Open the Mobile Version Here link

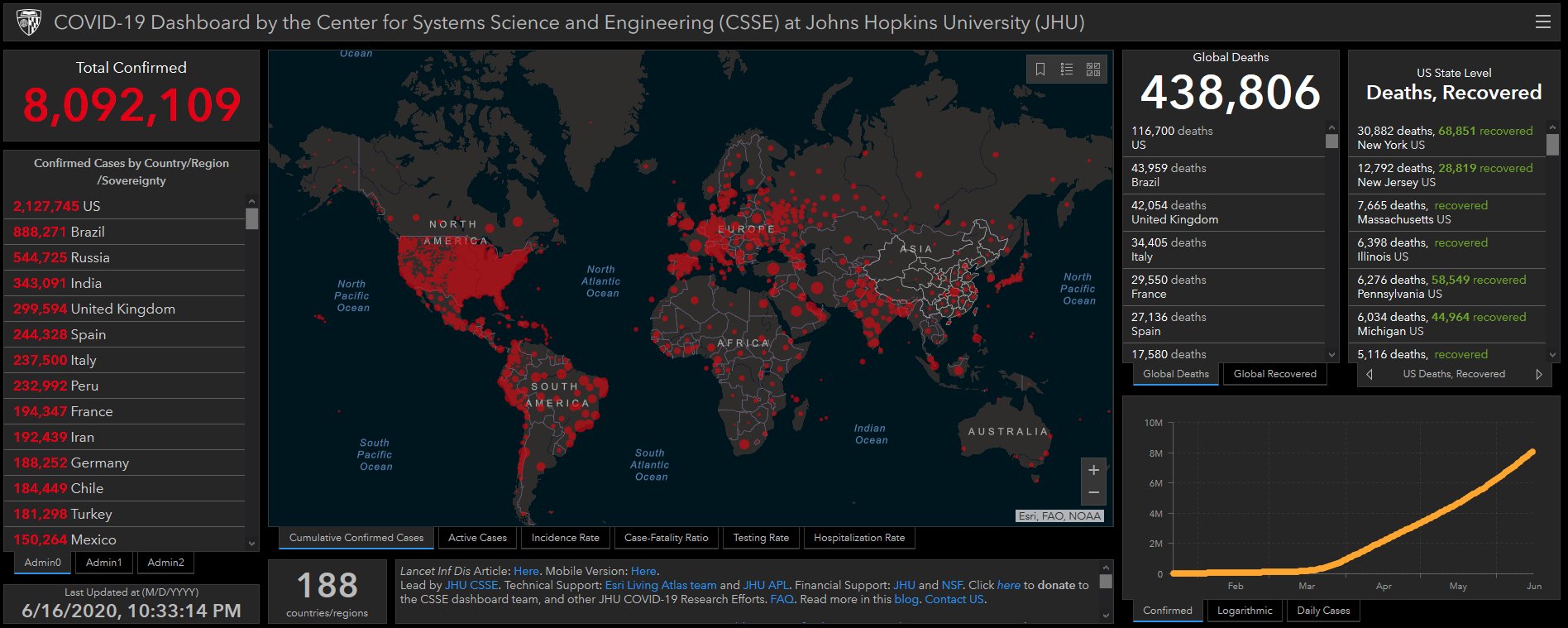pyautogui.click(x=643, y=571)
